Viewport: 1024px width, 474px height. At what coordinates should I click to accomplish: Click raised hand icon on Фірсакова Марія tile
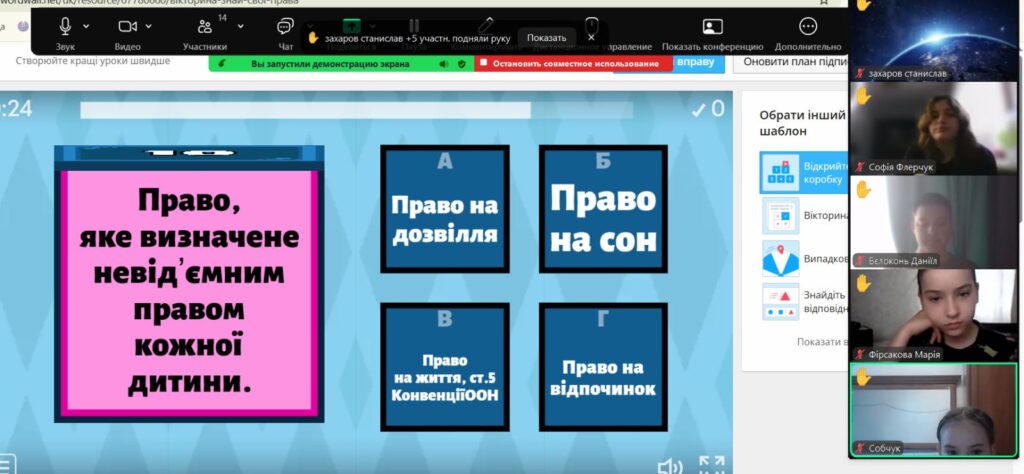[863, 283]
